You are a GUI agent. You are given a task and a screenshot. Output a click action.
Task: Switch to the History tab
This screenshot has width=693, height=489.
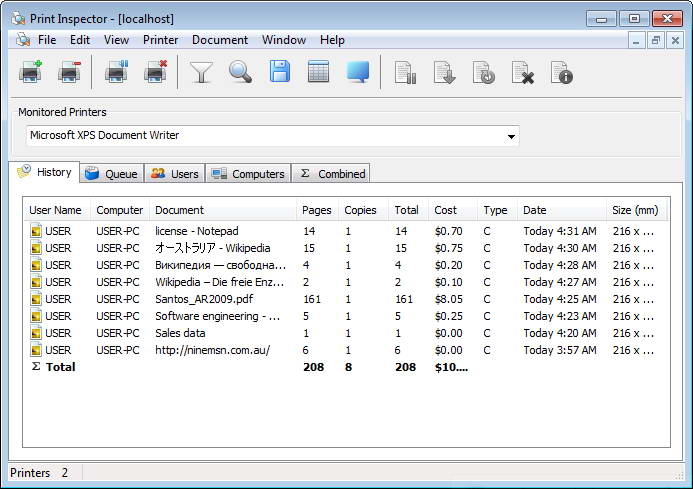tap(44, 172)
